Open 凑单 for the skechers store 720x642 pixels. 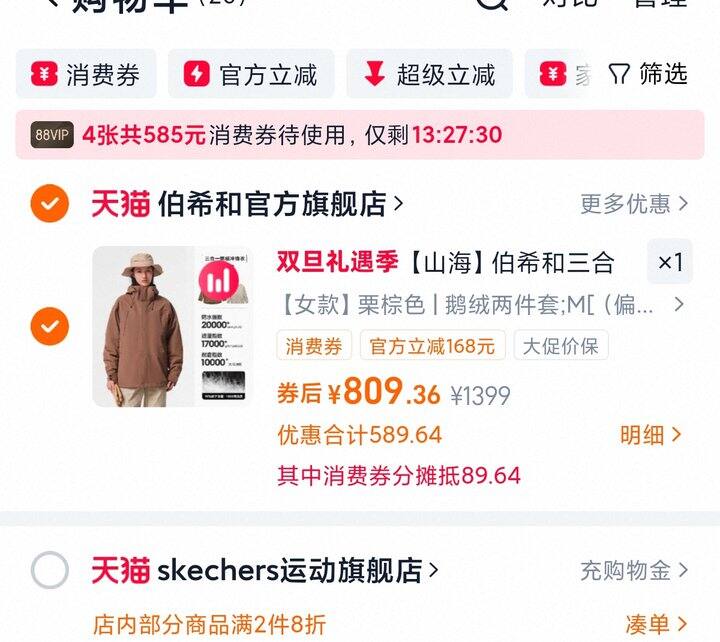[656, 624]
